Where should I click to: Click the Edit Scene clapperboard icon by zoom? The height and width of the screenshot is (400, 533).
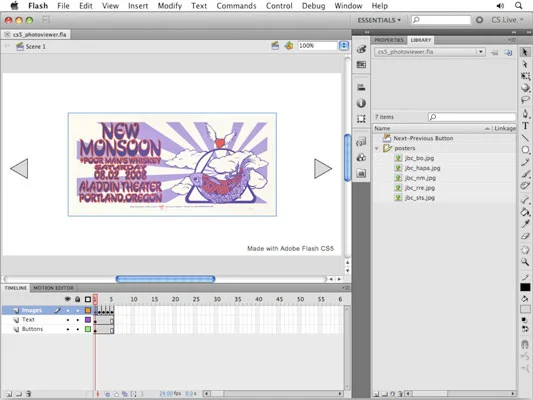[x=275, y=46]
